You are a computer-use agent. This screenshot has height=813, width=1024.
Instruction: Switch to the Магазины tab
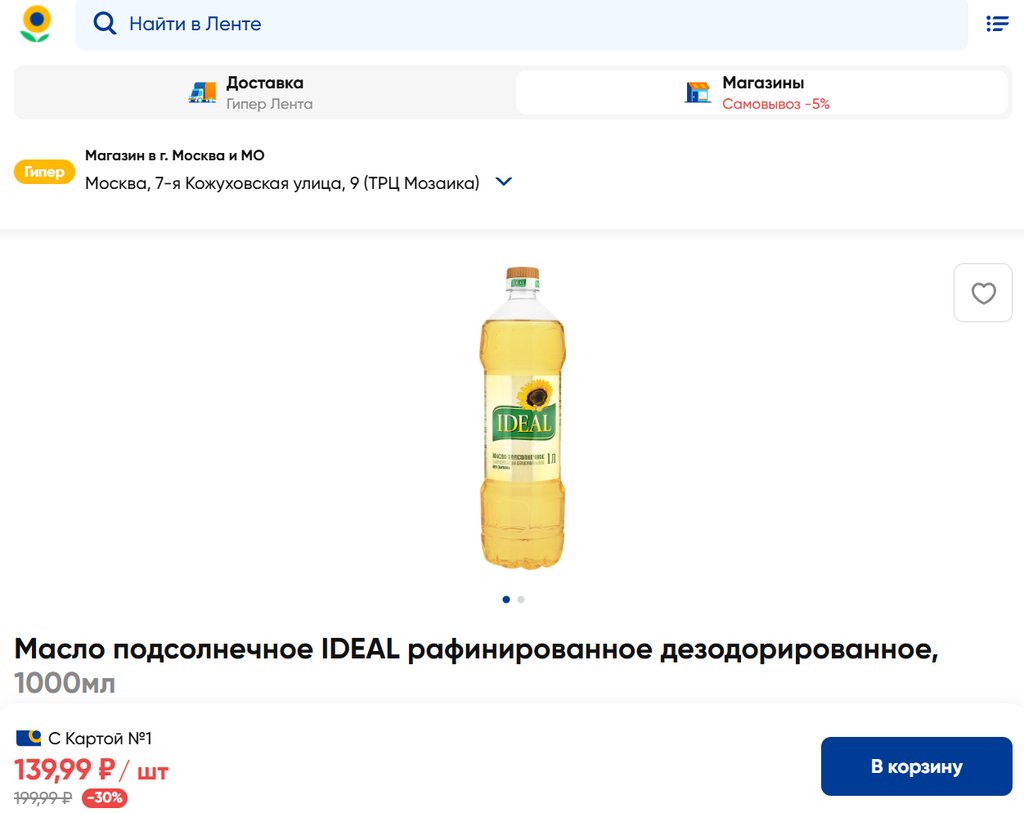(x=762, y=93)
